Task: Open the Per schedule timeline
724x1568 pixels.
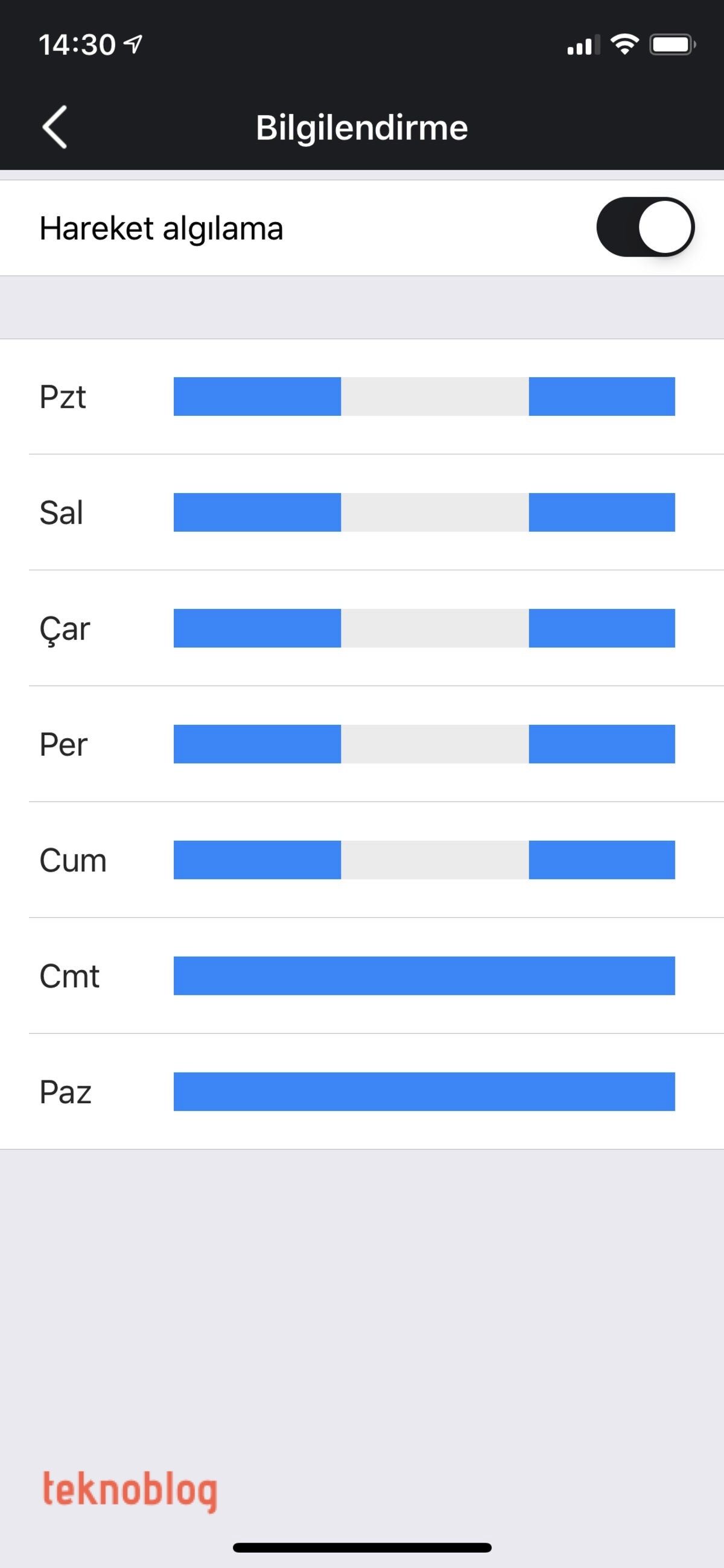Action: click(424, 744)
